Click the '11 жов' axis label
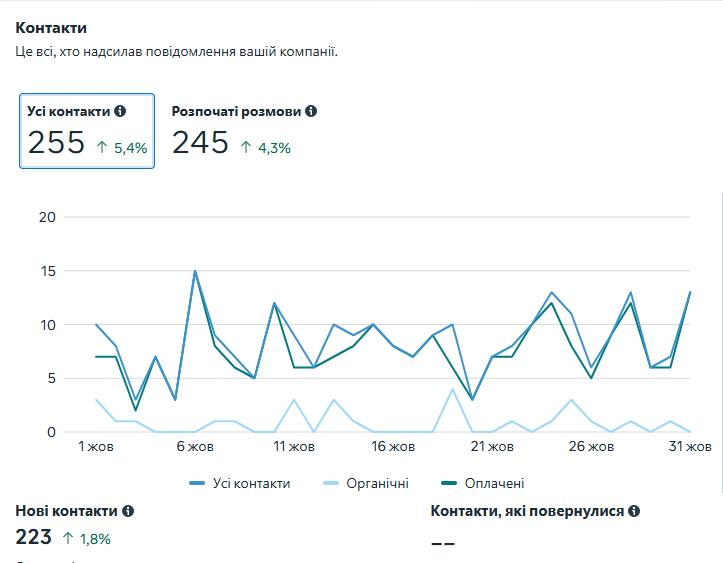Viewport: 723px width, 563px height. pyautogui.click(x=294, y=446)
